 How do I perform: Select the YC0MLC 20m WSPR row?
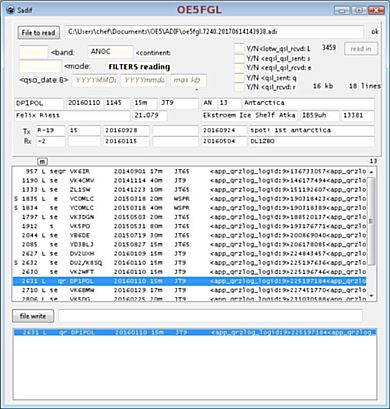pos(189,199)
